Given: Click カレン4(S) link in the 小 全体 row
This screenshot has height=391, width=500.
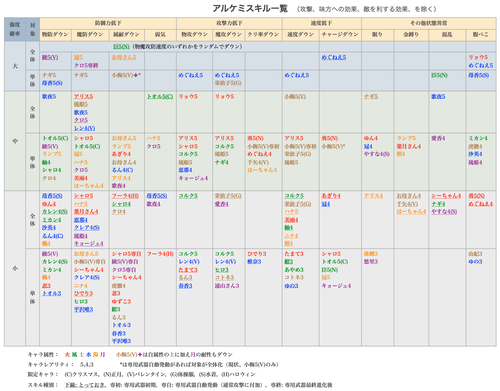Looking at the screenshot, I should tap(55, 212).
